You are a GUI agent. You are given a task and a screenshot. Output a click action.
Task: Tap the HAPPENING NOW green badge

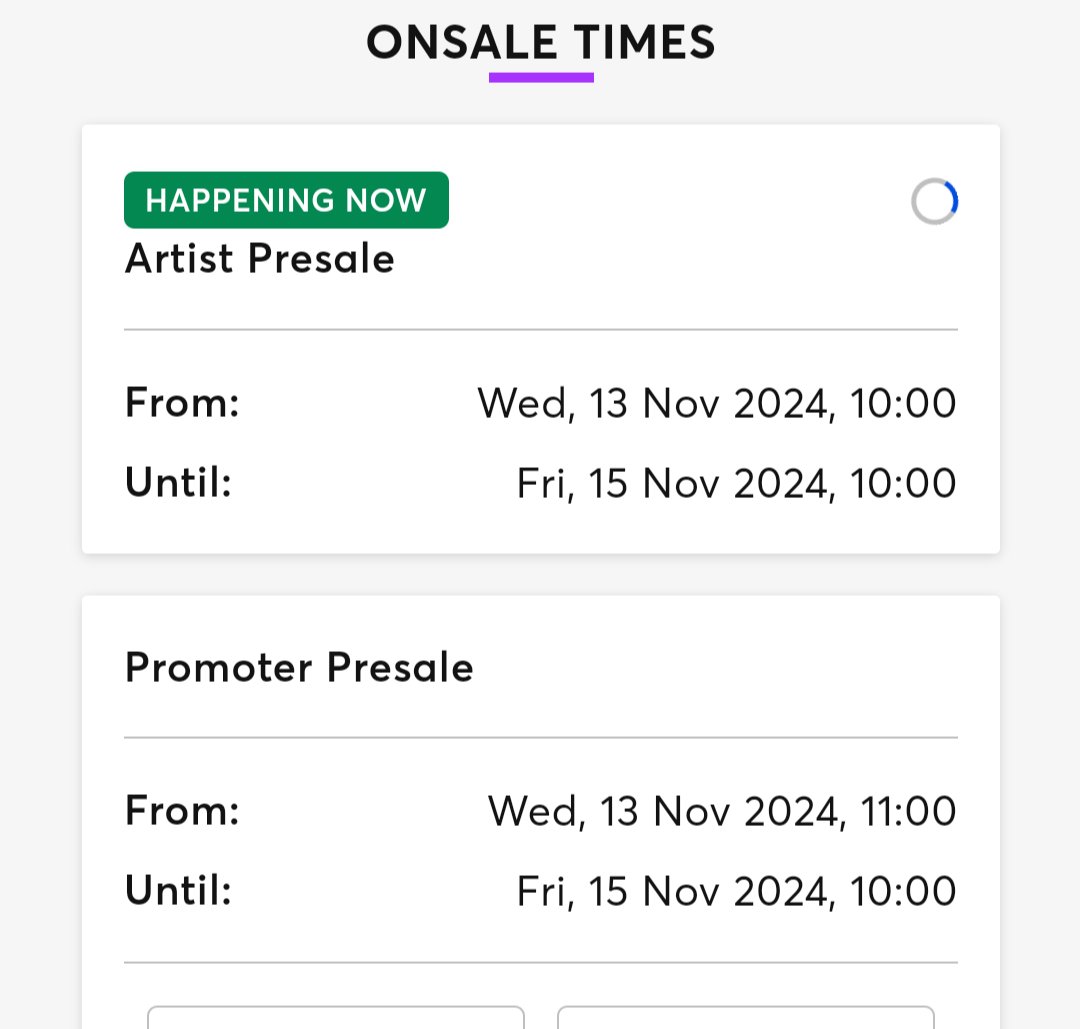286,200
